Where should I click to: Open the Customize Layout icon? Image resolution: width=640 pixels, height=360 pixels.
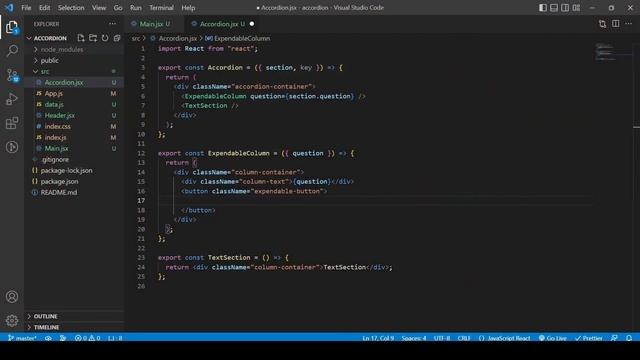[576, 8]
